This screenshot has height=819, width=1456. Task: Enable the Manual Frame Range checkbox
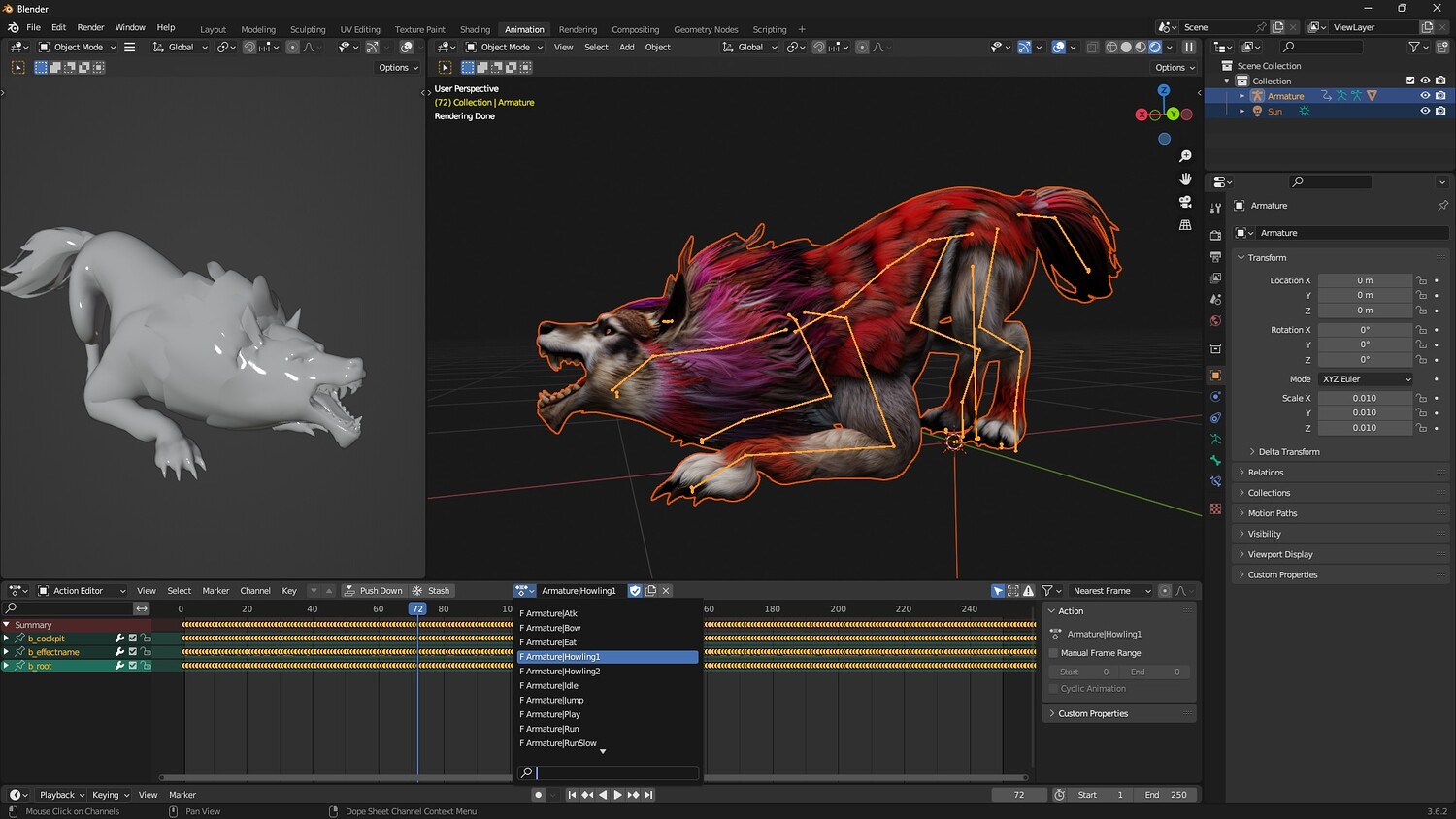click(1054, 653)
